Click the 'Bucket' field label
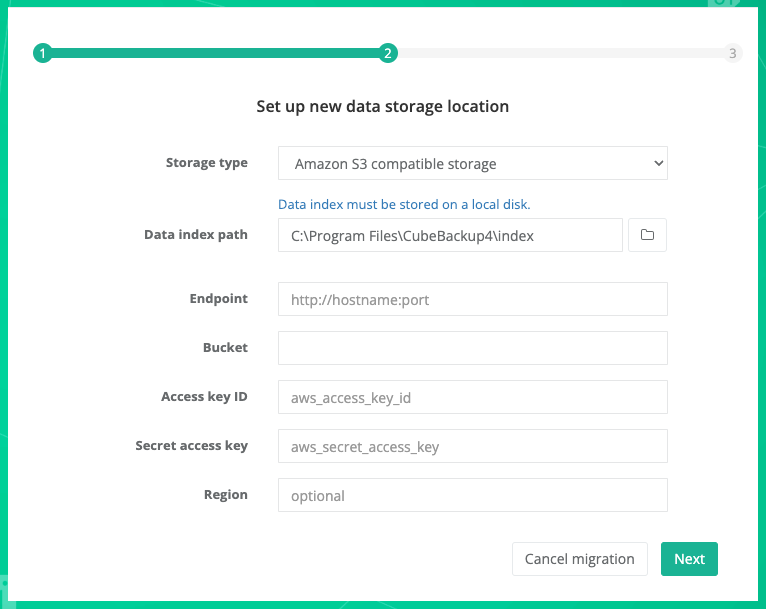Screen dimensions: 766x609 (x=225, y=348)
